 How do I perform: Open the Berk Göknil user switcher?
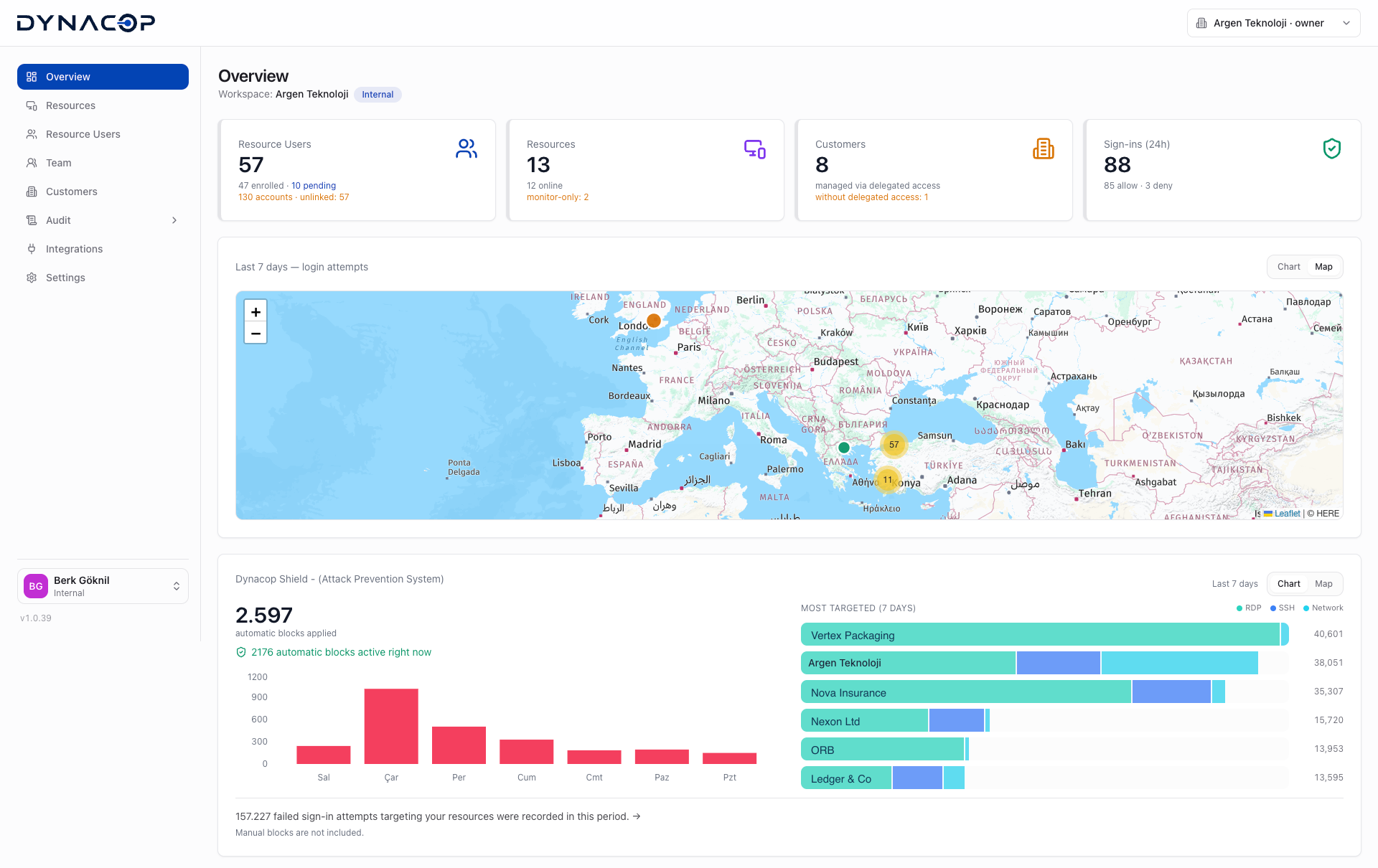tap(103, 586)
